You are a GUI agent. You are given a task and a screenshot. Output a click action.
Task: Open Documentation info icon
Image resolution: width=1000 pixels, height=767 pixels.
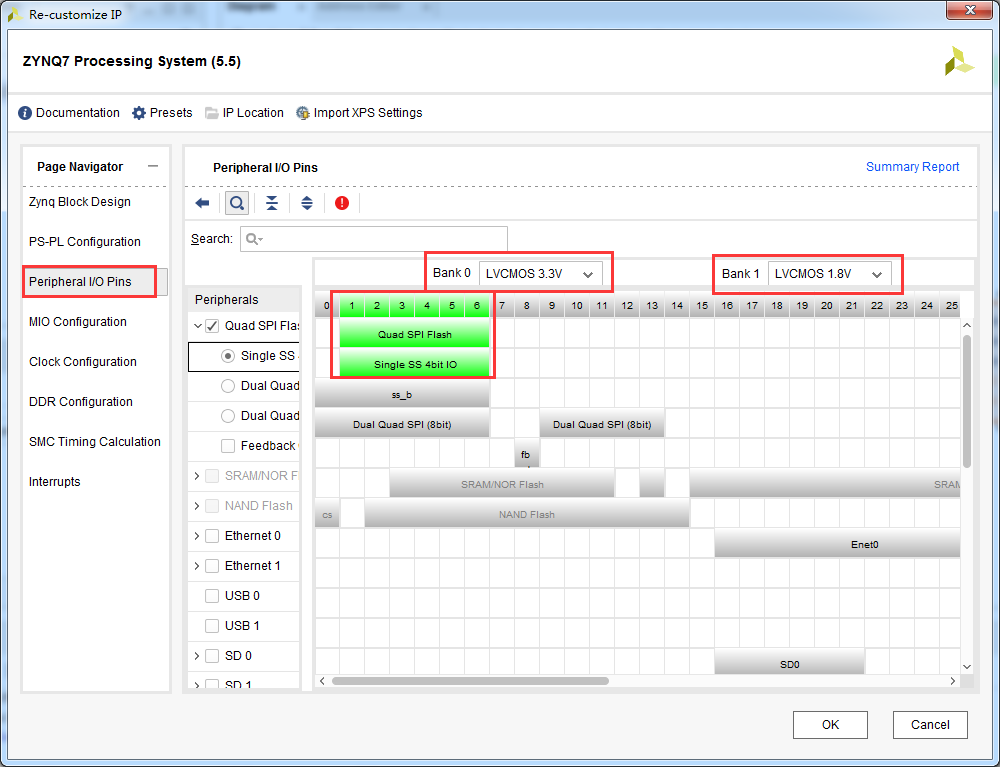[x=25, y=113]
